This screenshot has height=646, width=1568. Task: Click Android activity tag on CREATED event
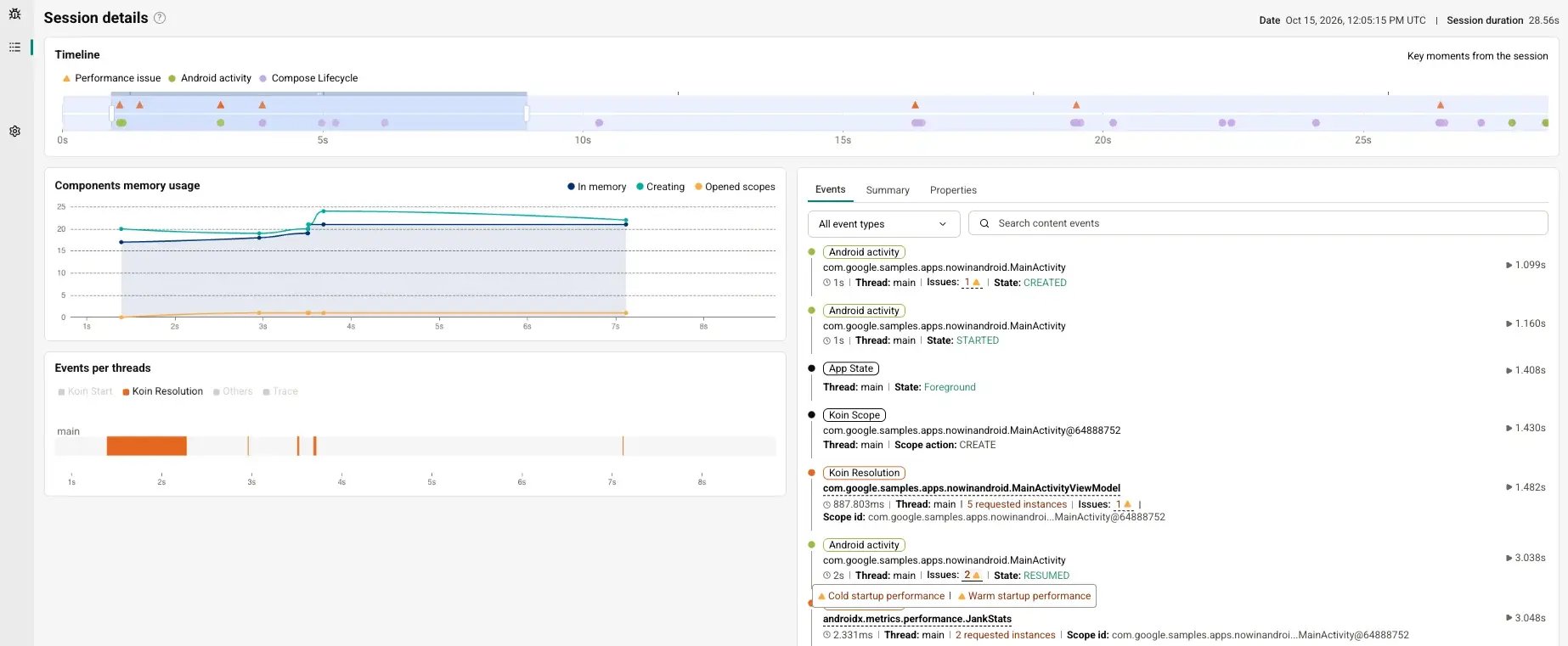click(864, 252)
